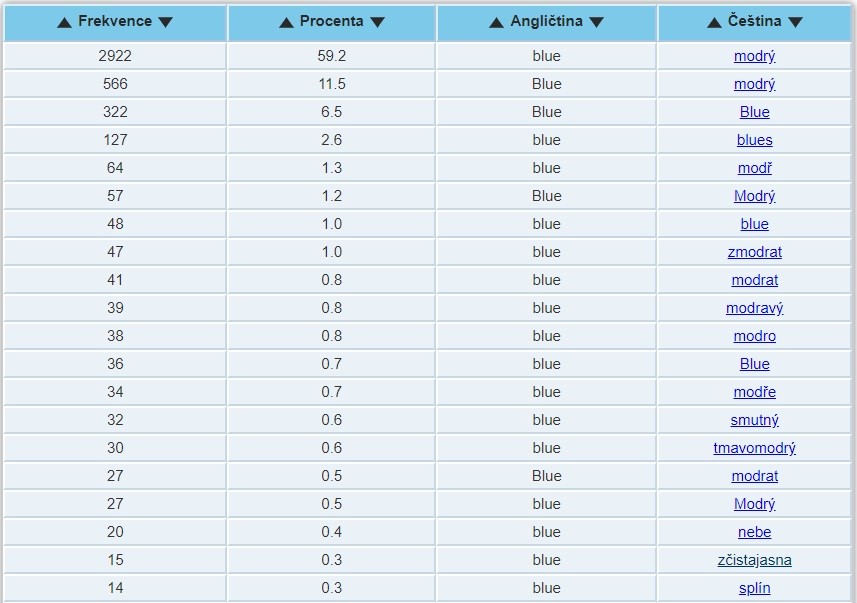The image size is (857, 603).
Task: Sort Frekvence column descending with down arrow
Action: coord(166,22)
